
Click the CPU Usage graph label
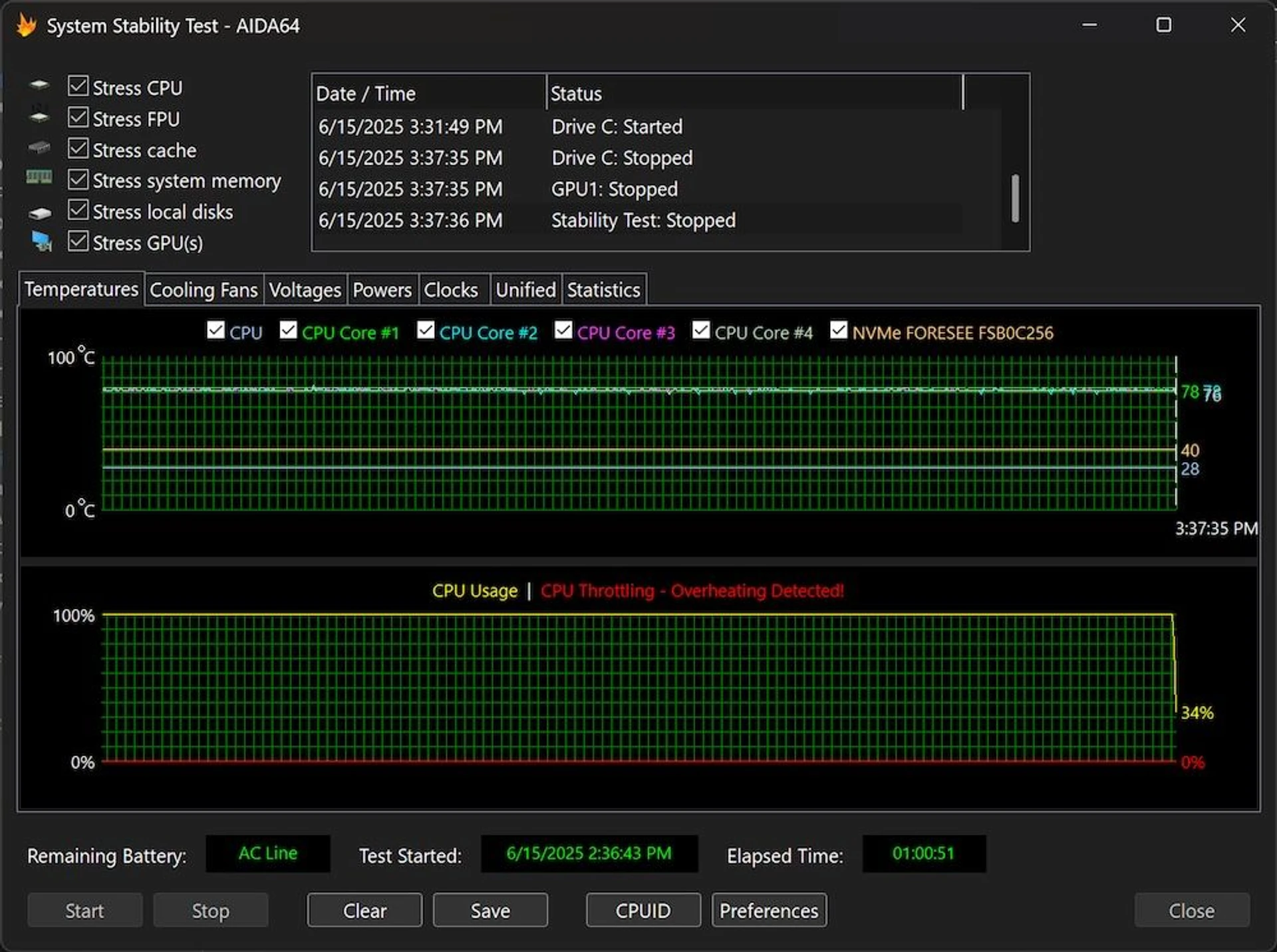[x=475, y=590]
